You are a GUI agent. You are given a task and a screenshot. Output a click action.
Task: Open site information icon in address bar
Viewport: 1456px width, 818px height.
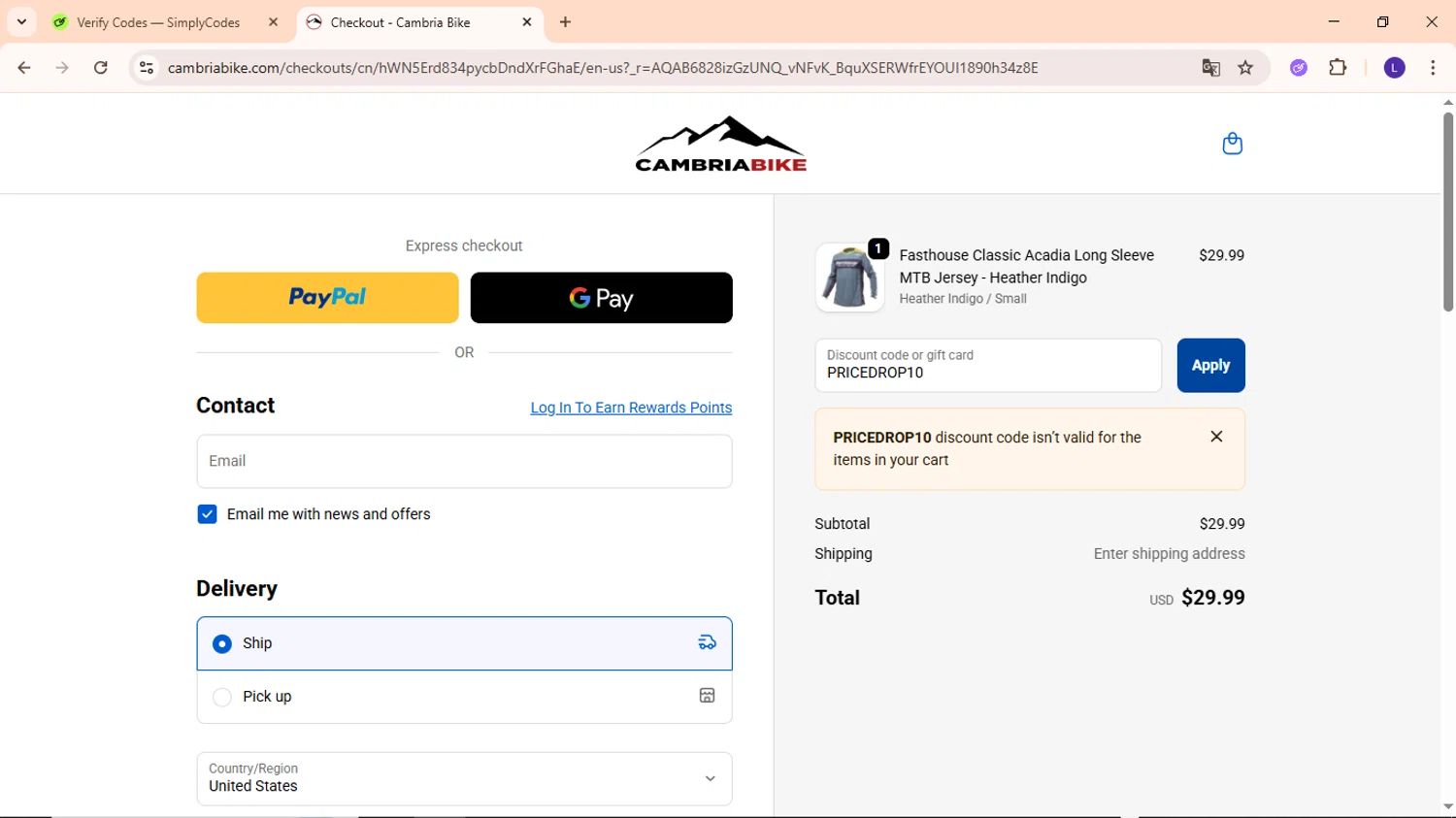click(147, 68)
